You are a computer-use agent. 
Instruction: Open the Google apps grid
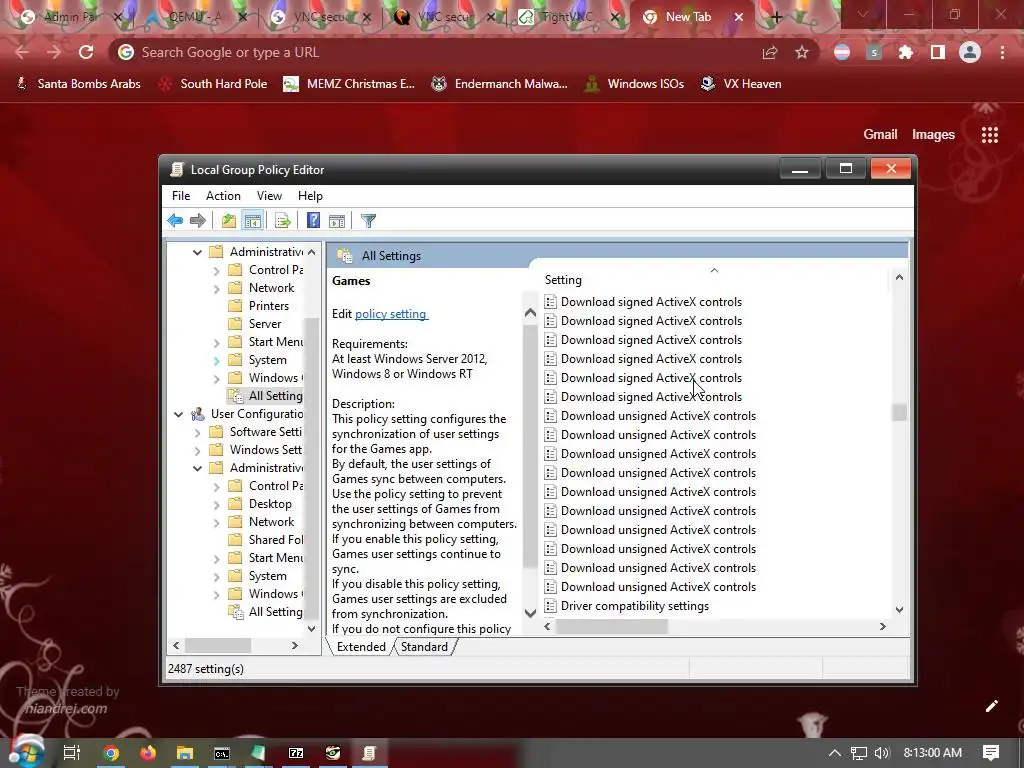tap(990, 135)
